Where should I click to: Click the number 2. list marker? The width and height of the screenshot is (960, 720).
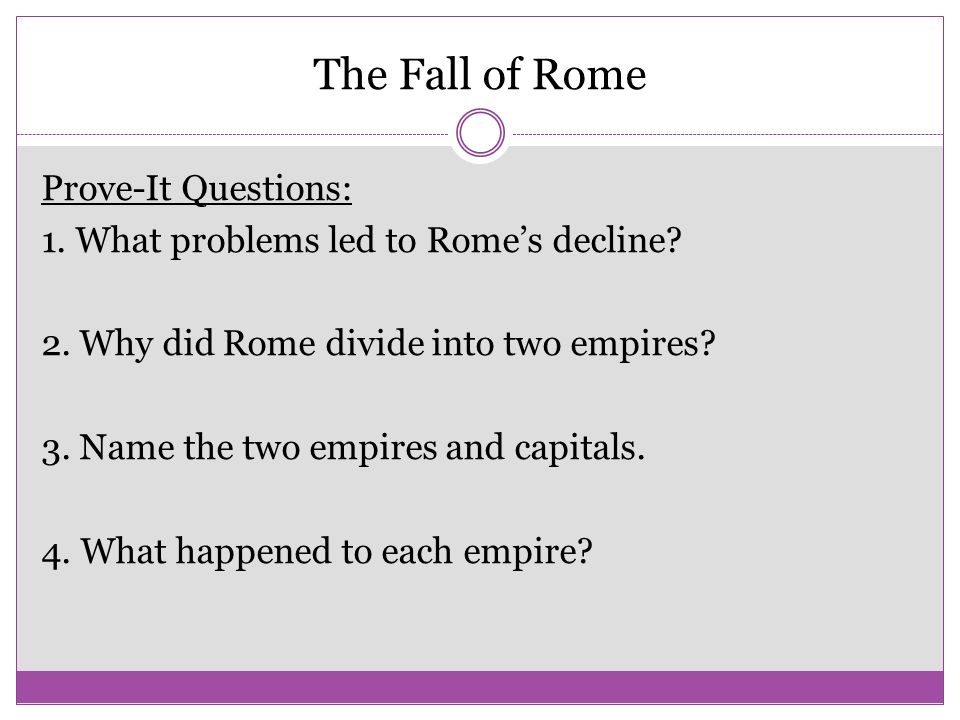click(56, 346)
